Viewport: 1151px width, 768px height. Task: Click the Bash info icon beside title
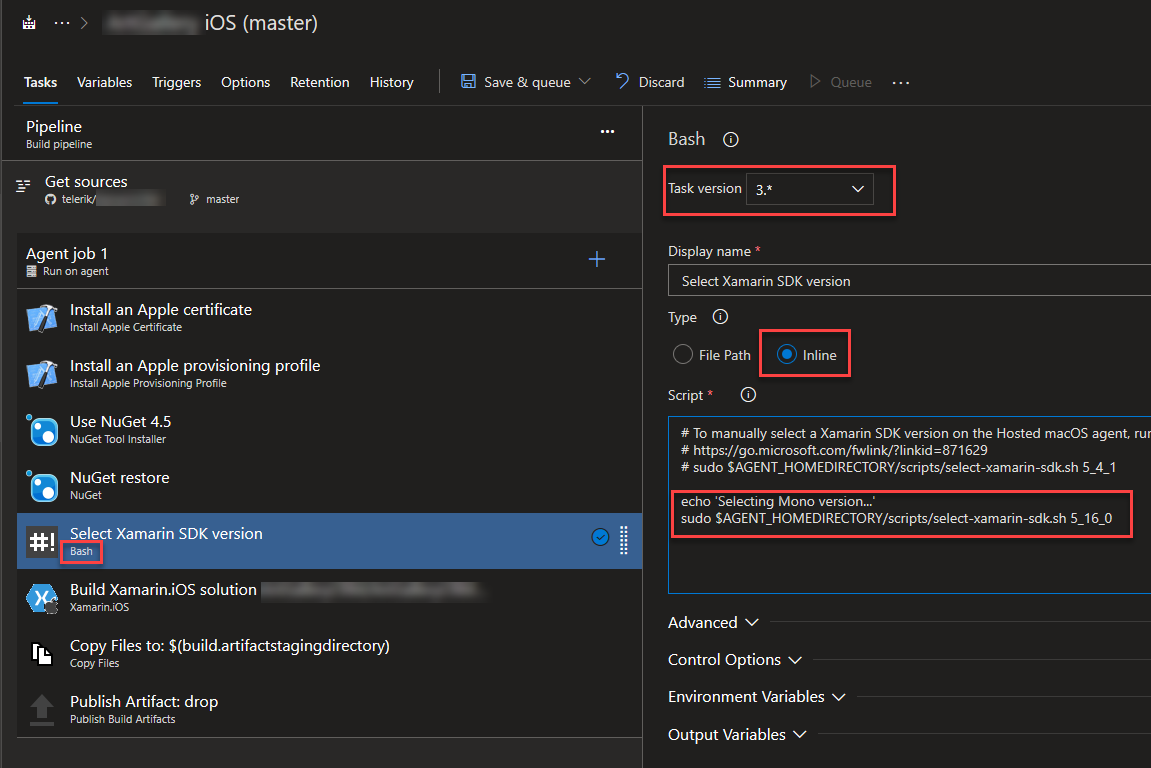[731, 140]
